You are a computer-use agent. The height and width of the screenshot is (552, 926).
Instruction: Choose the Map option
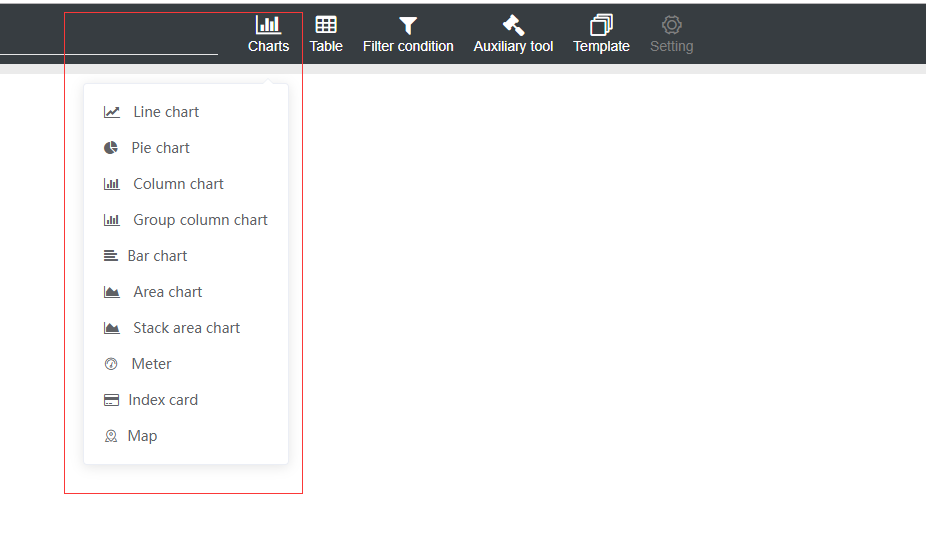pos(186,436)
